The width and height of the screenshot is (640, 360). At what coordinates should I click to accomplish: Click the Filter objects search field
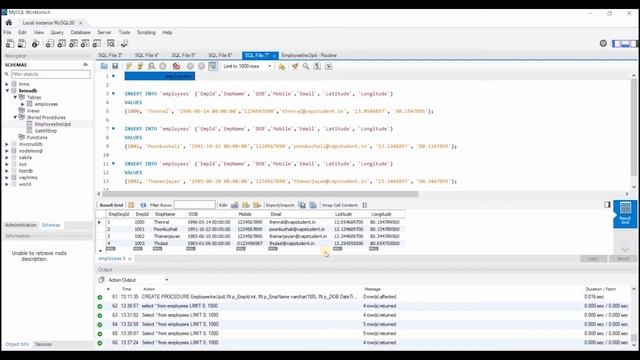pyautogui.click(x=51, y=74)
